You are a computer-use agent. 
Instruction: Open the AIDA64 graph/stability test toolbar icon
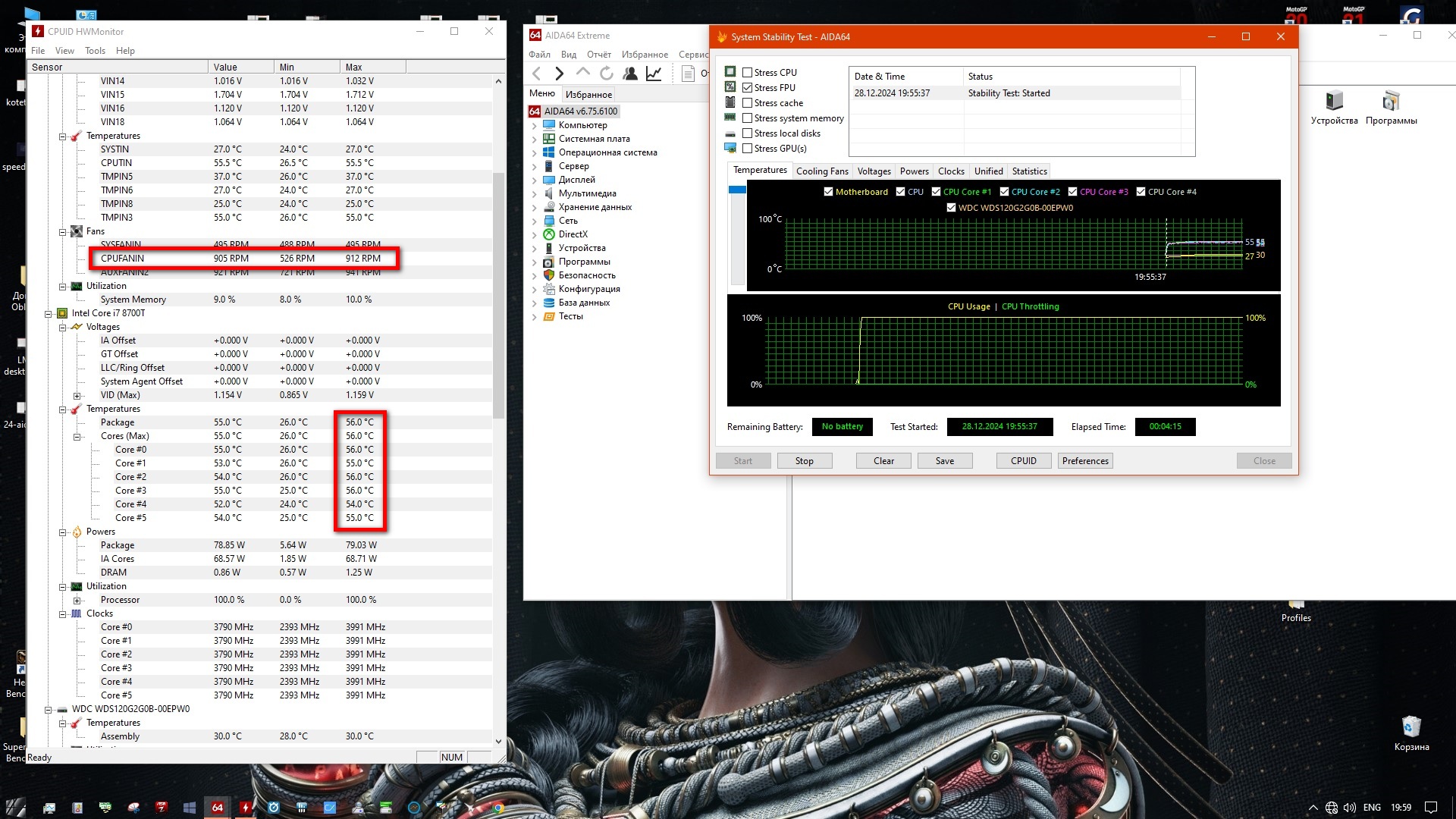654,73
